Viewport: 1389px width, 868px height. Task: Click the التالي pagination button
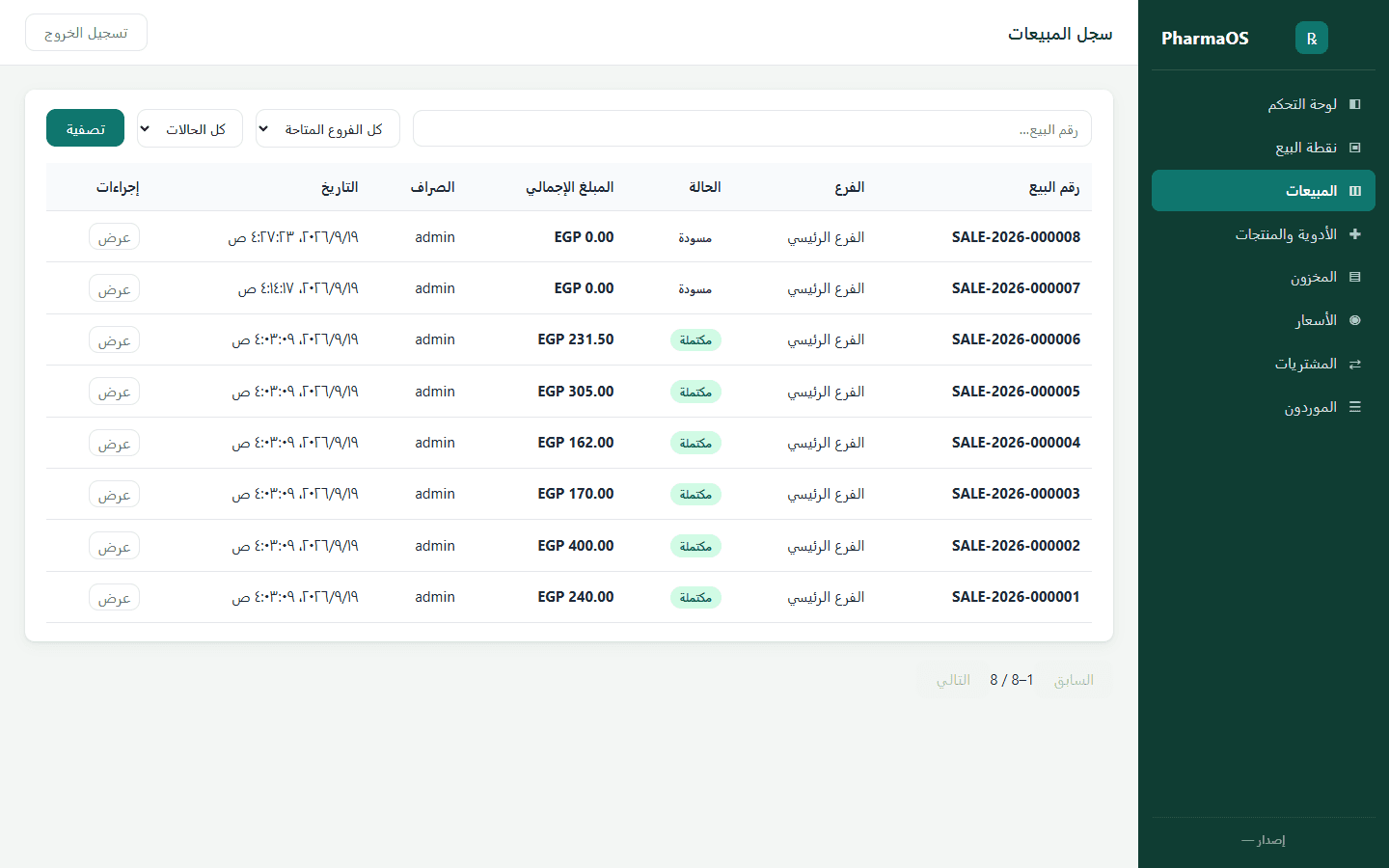click(x=953, y=680)
